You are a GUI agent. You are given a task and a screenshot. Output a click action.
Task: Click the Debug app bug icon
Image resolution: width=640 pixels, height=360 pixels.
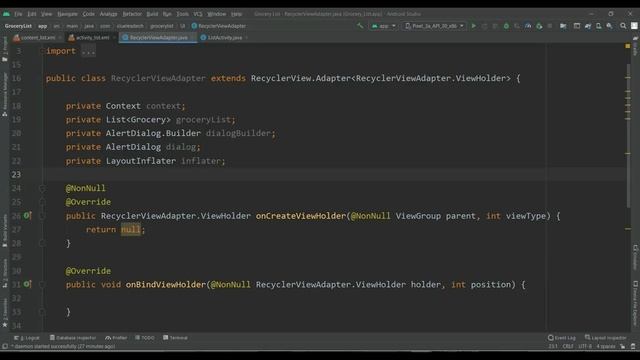pos(506,26)
